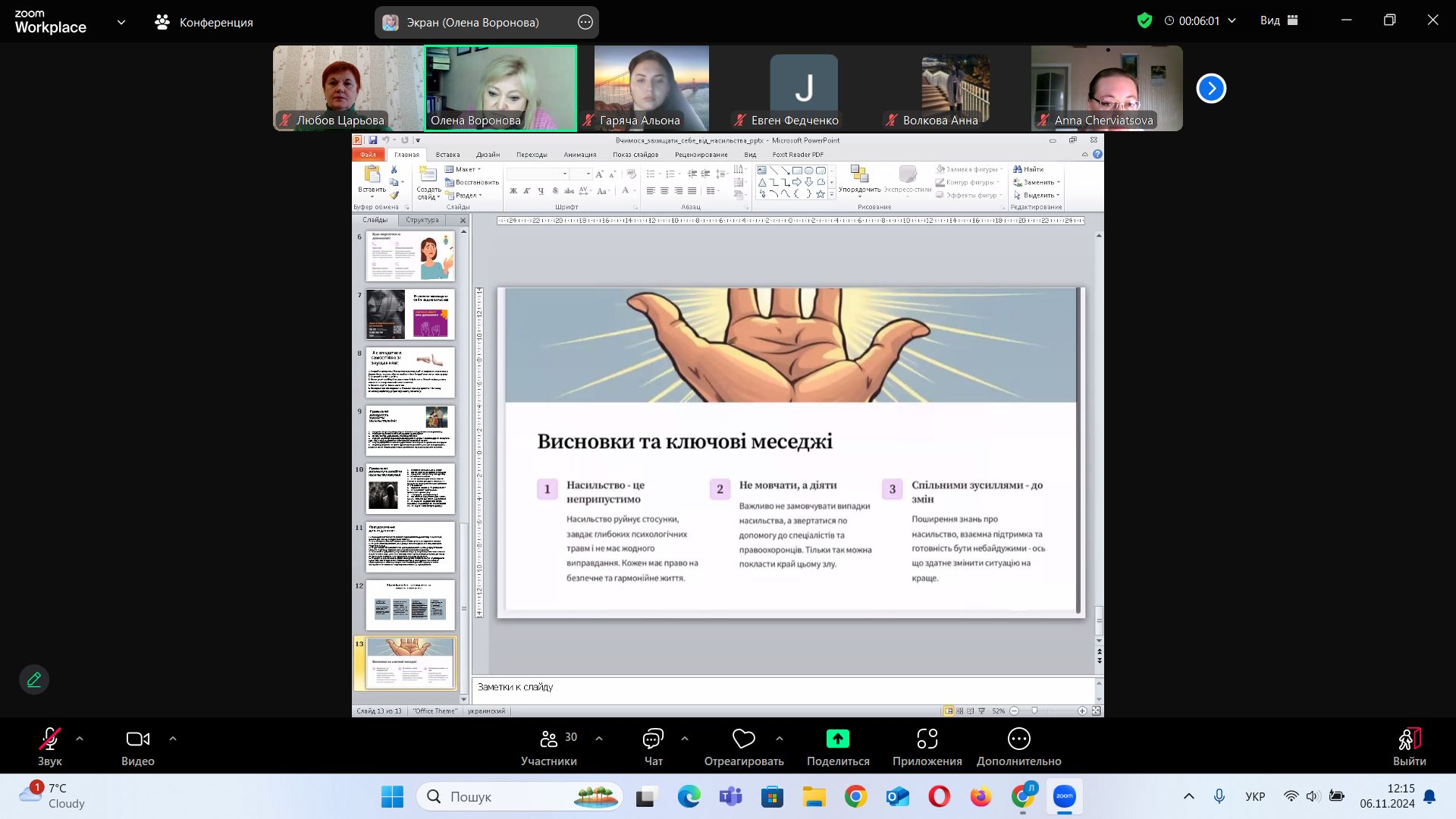Click the Отреагировать heart reactions icon
Viewport: 1456px width, 819px height.
(743, 739)
